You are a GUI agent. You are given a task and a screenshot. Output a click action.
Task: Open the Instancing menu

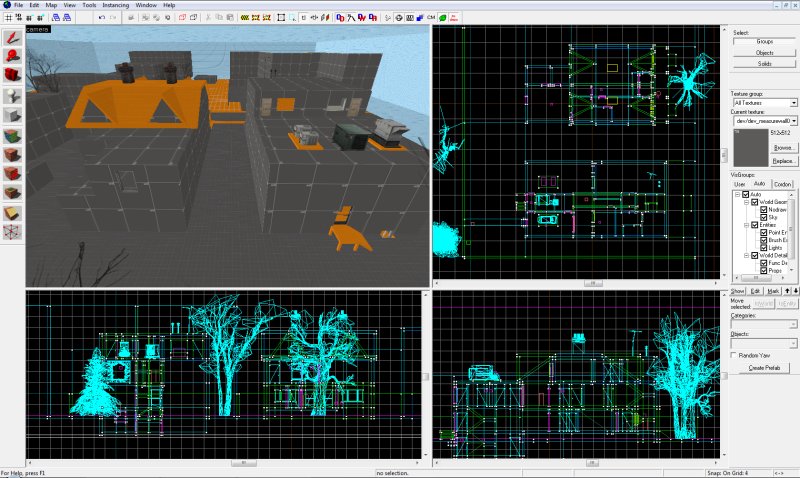click(116, 5)
